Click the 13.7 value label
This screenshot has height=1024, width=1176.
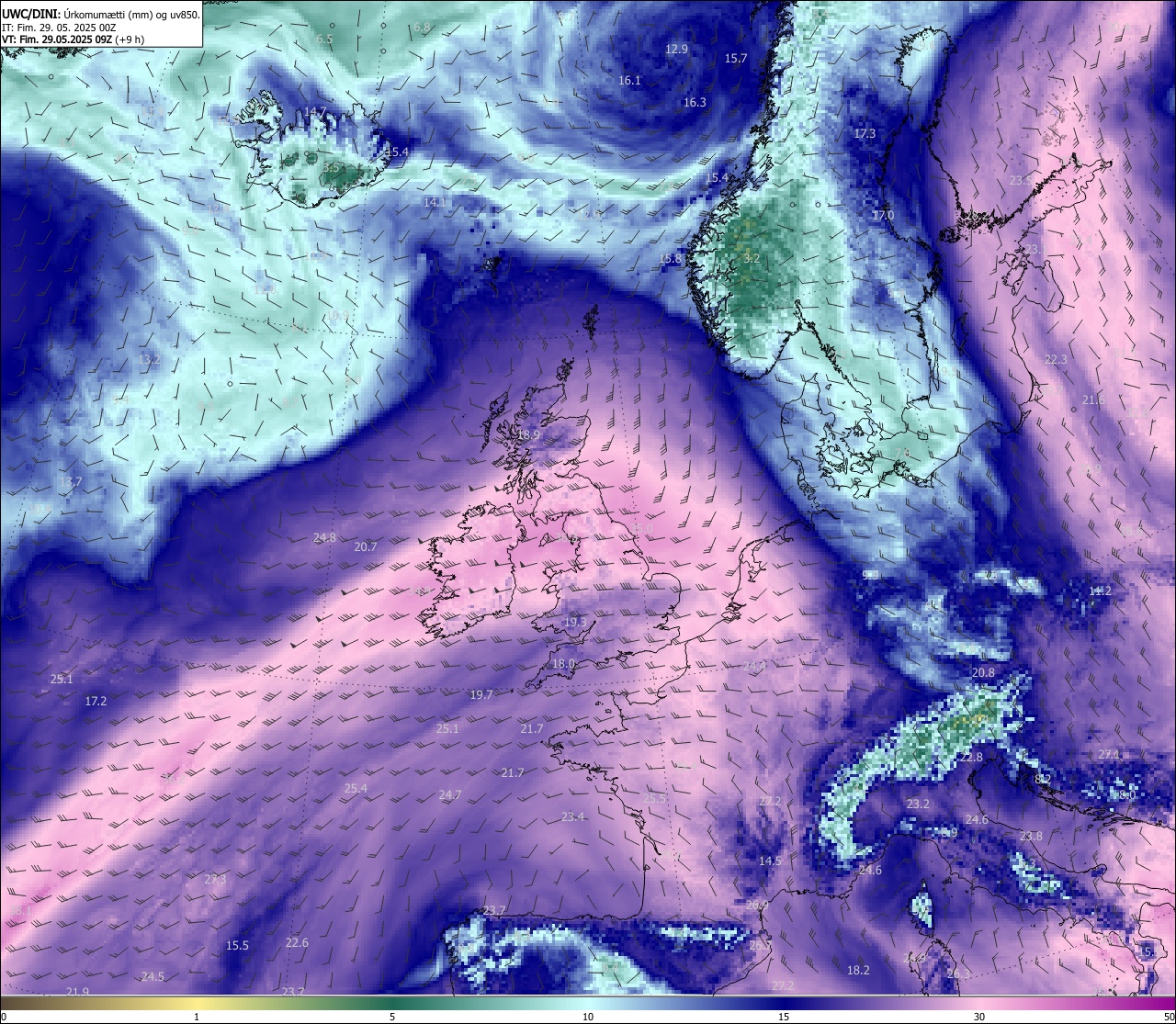click(x=71, y=482)
